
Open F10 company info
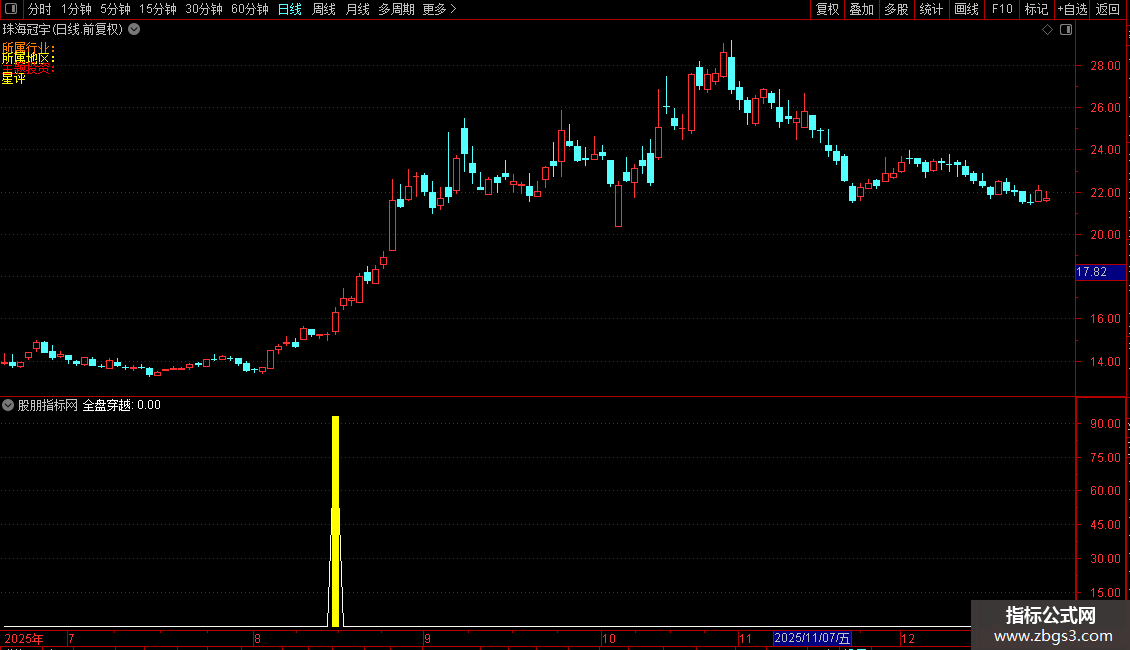click(x=1002, y=9)
